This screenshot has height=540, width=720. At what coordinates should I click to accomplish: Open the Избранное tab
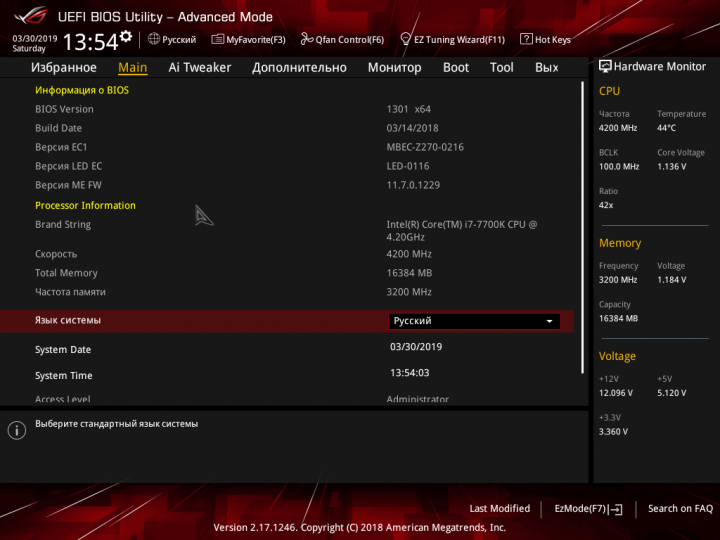coord(64,68)
